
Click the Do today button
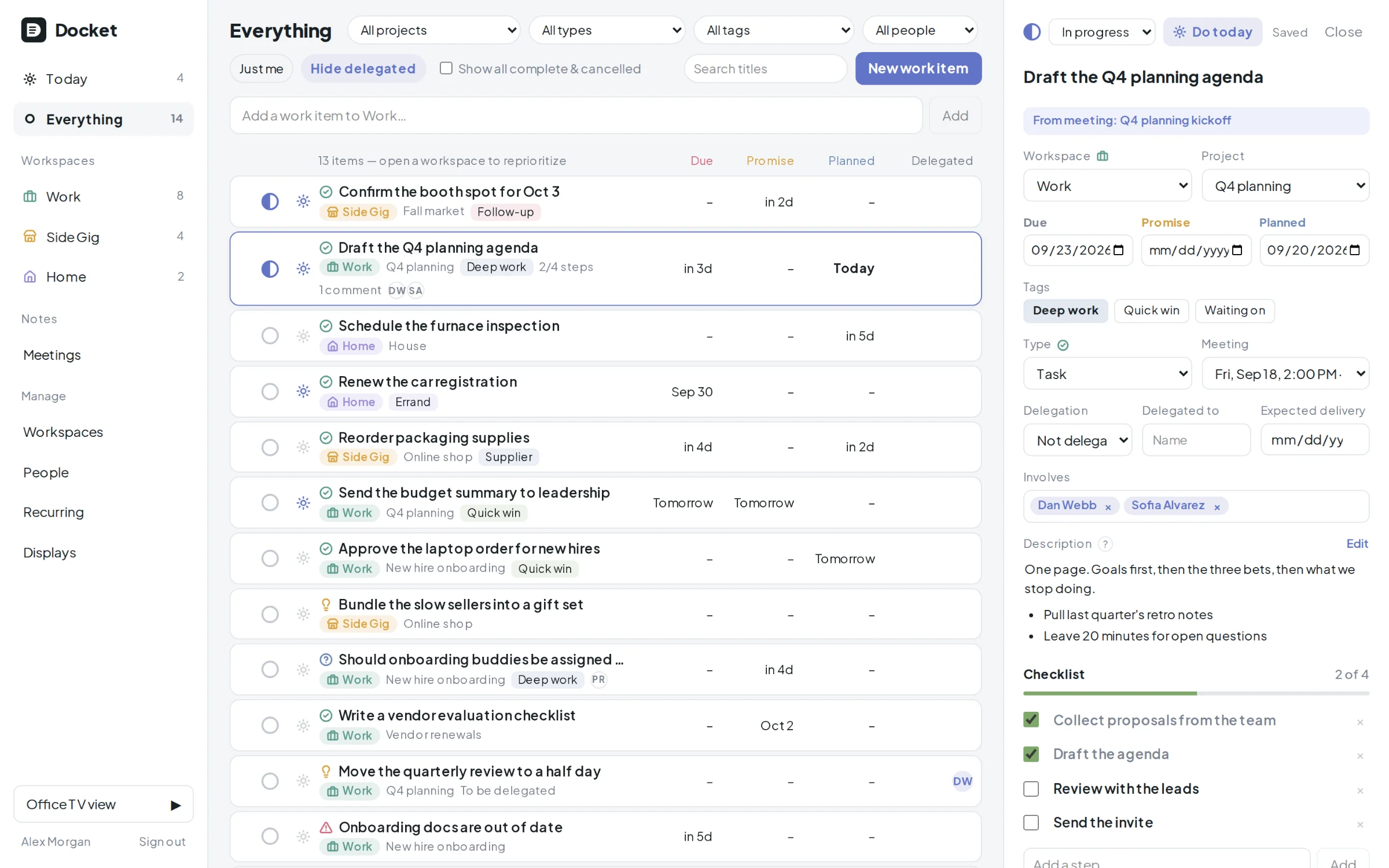[1212, 32]
